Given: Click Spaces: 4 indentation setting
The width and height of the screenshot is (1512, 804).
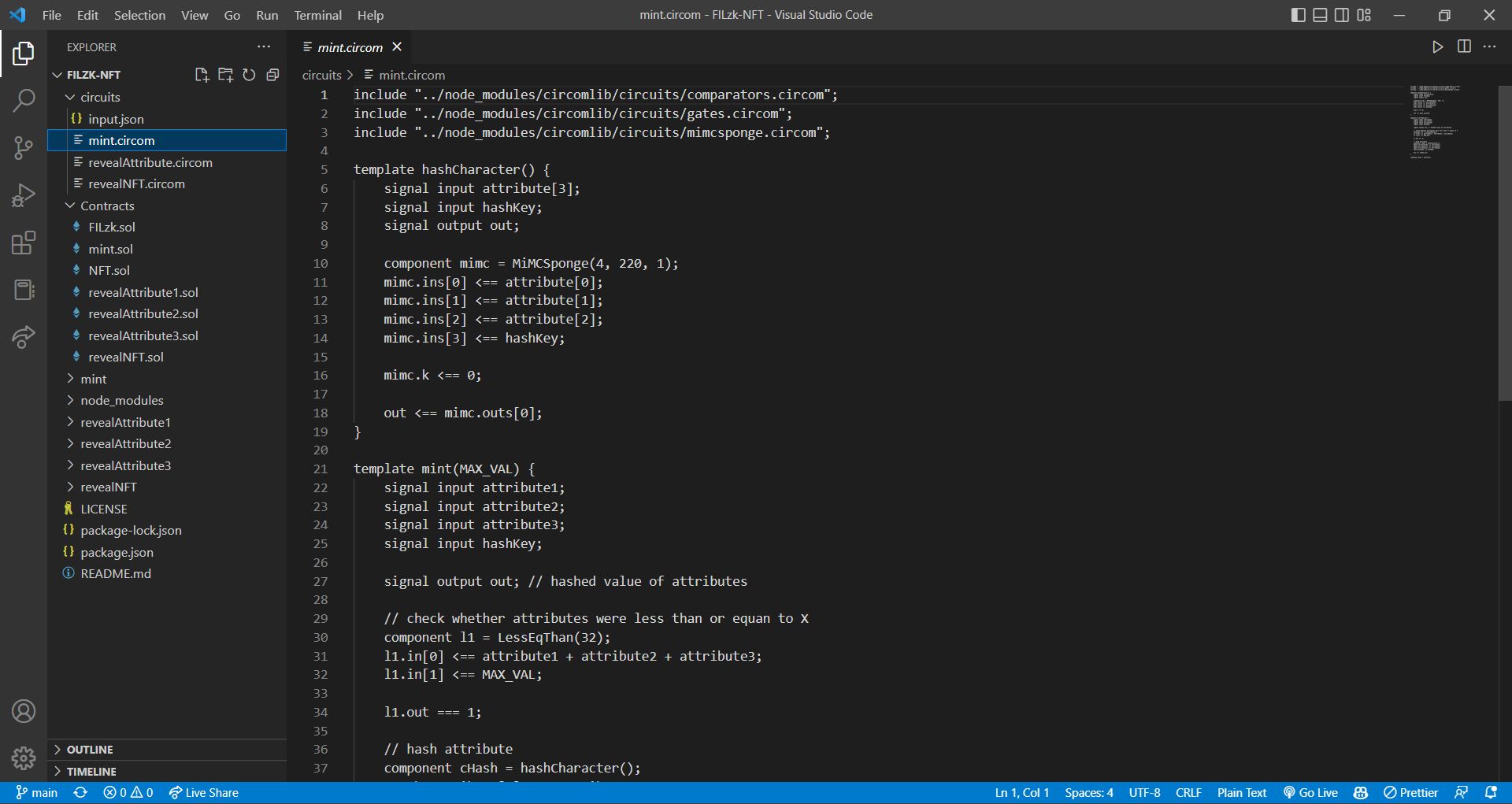Looking at the screenshot, I should point(1089,793).
